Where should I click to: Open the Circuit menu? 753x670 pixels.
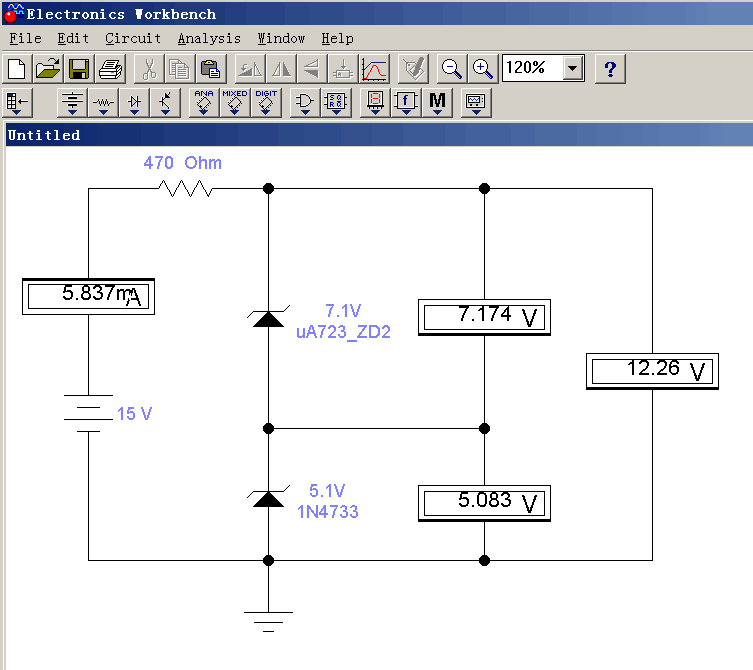point(133,38)
